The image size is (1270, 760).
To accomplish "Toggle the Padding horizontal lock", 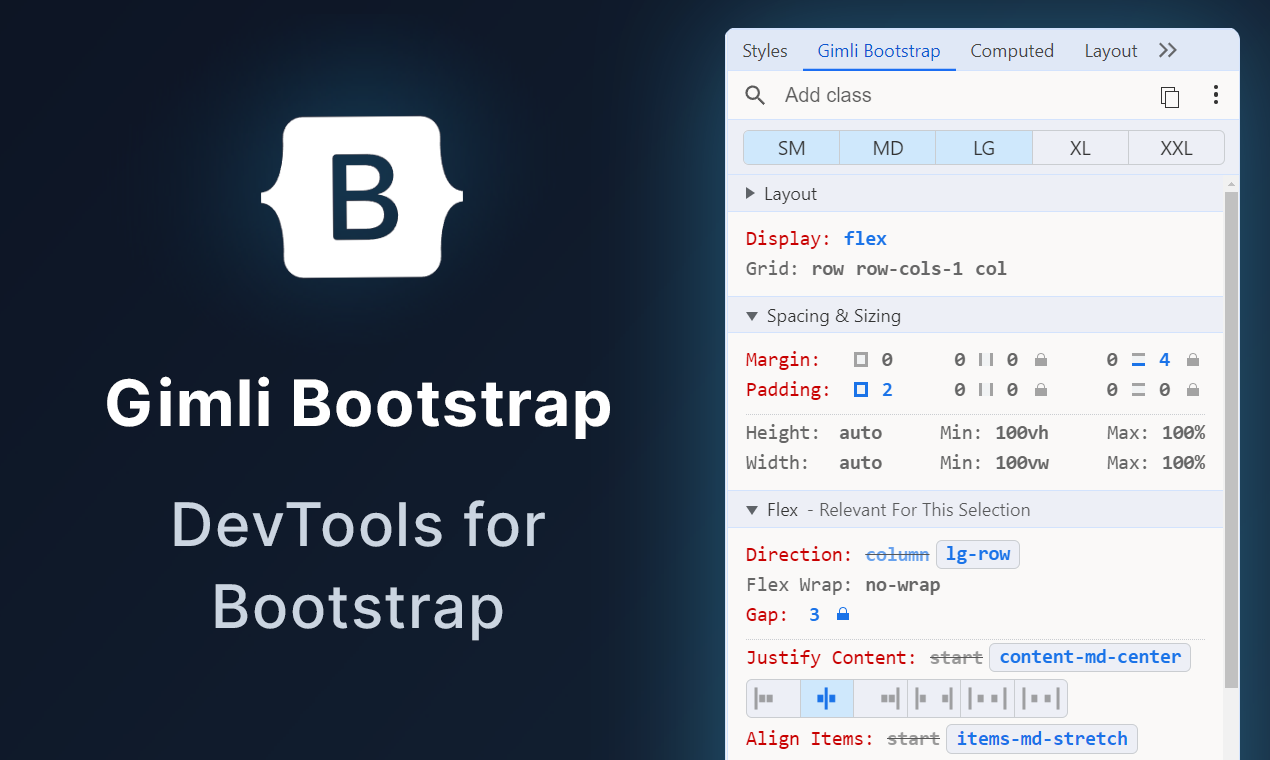I will [1041, 390].
